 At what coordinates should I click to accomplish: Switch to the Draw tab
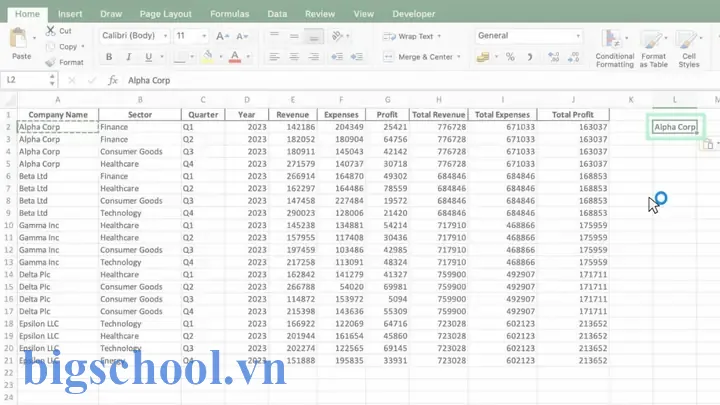click(x=111, y=14)
